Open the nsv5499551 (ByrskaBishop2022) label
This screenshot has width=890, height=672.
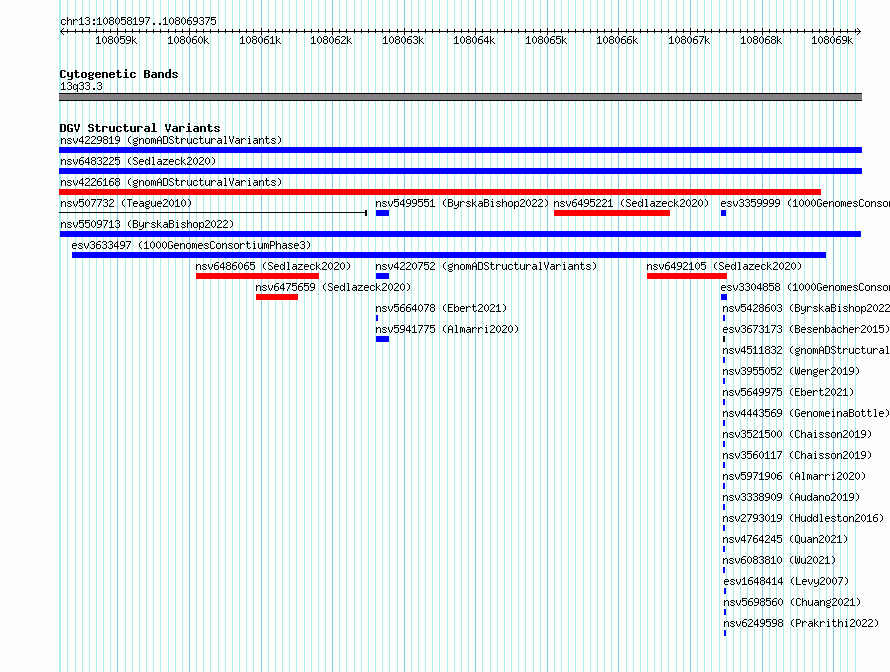tap(462, 203)
